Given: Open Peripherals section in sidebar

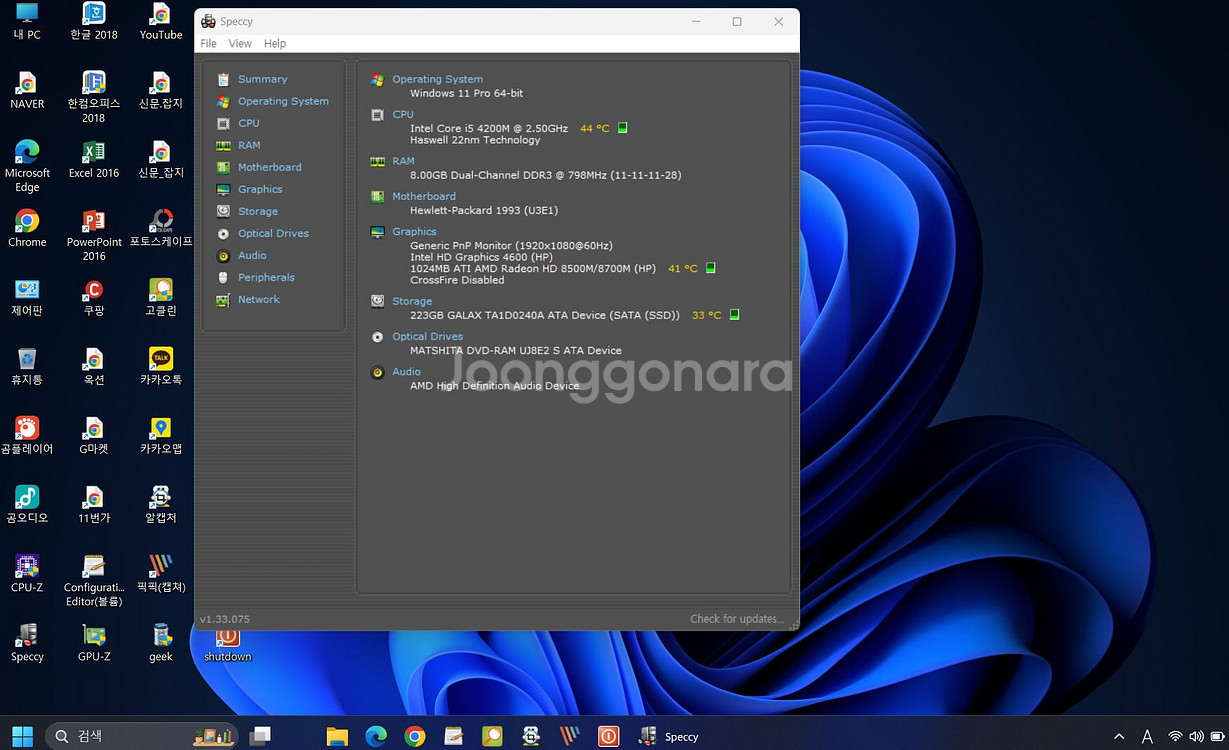Looking at the screenshot, I should 266,277.
